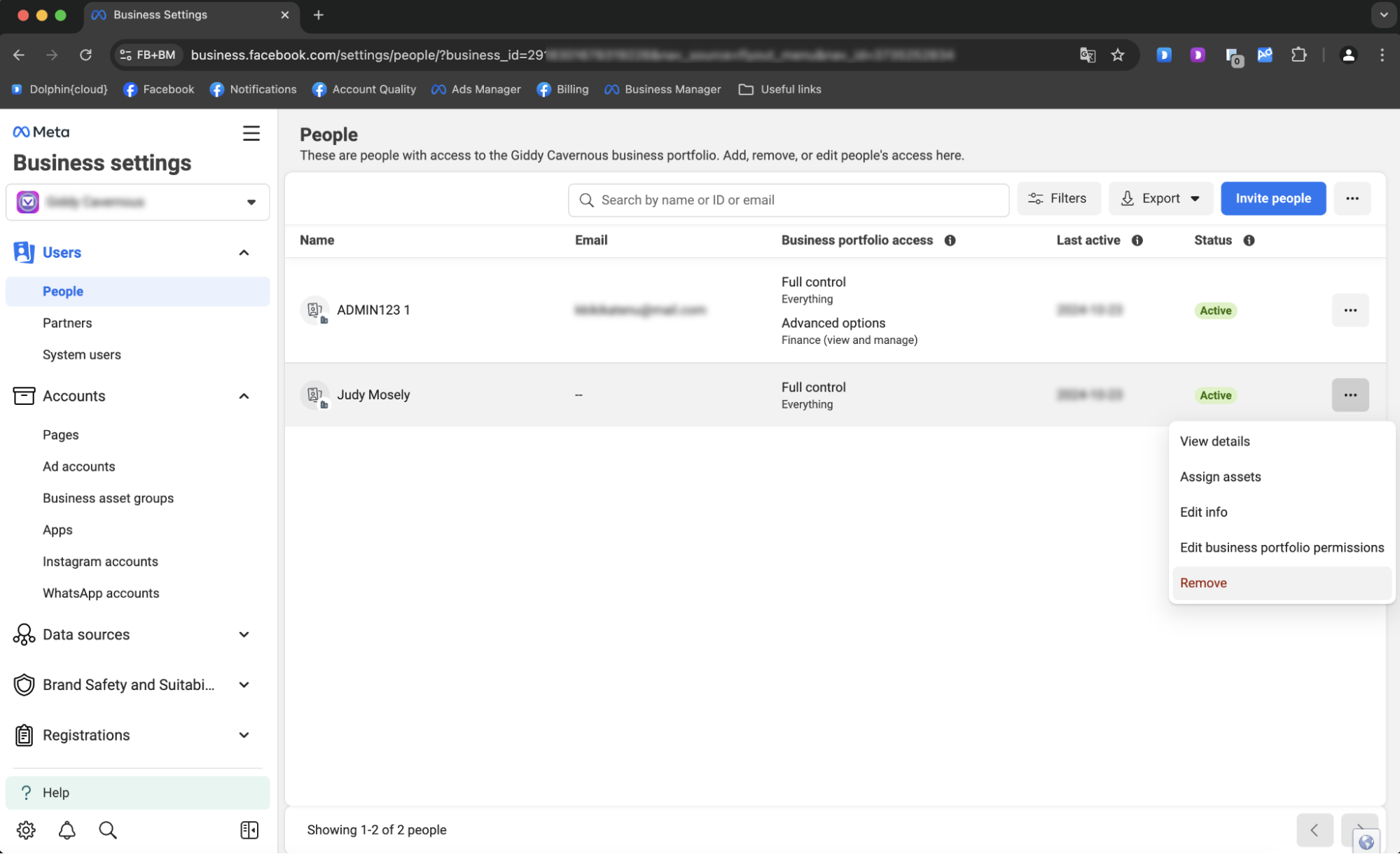The width and height of the screenshot is (1400, 854).
Task: Open the System users page in sidebar
Action: (x=82, y=354)
